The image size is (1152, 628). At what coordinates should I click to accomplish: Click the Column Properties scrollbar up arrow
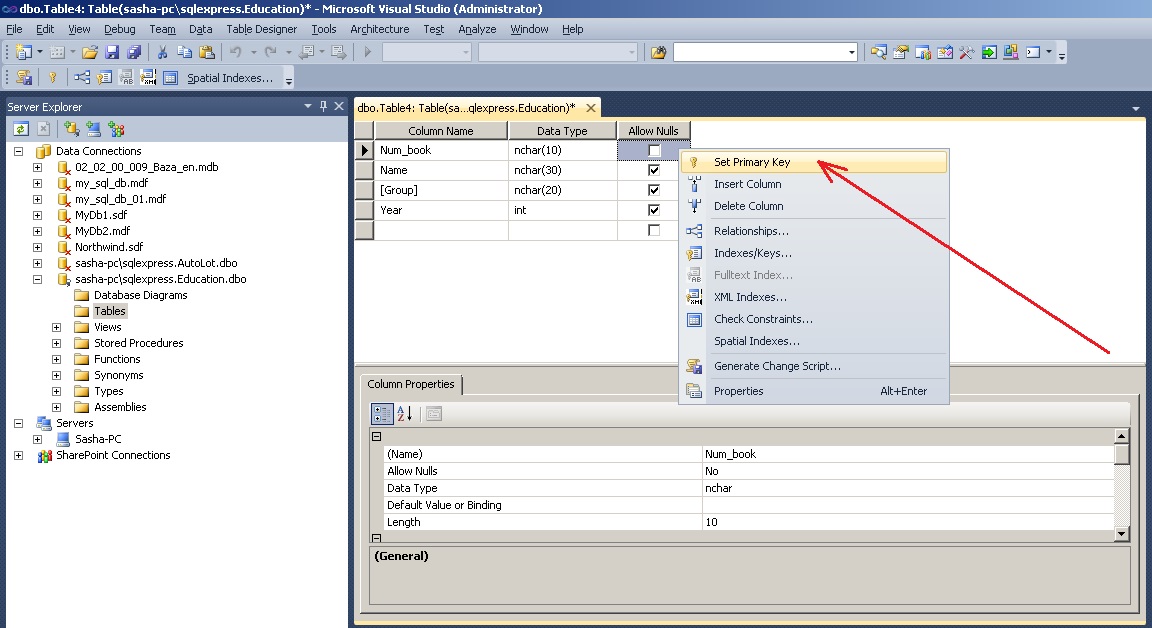(1121, 436)
